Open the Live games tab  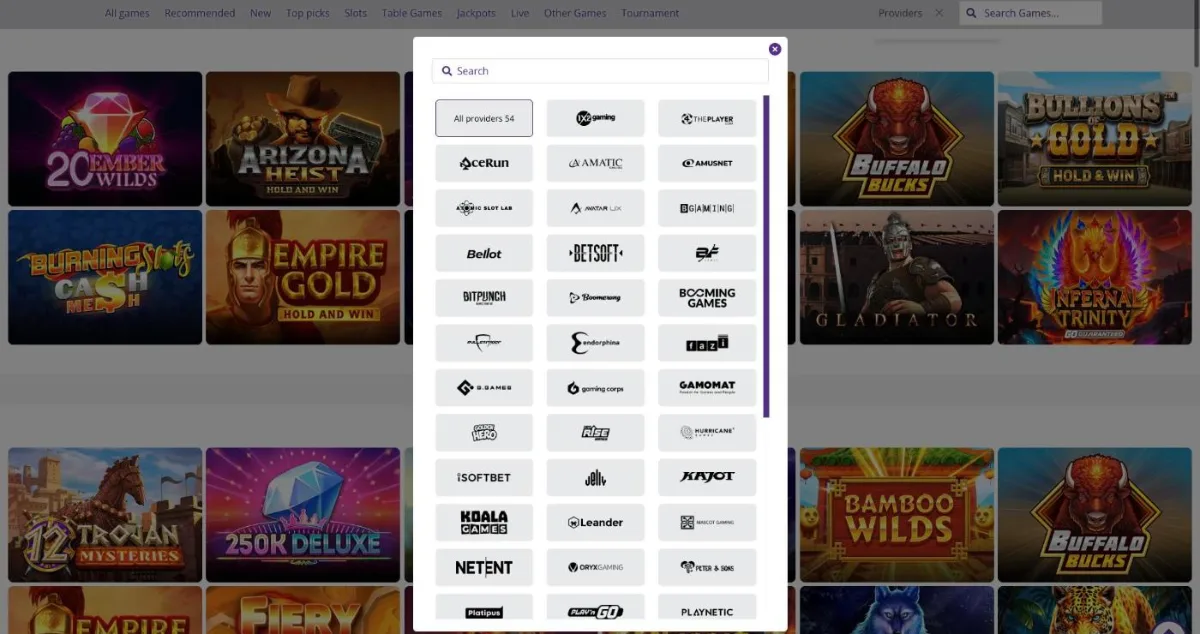pos(520,13)
